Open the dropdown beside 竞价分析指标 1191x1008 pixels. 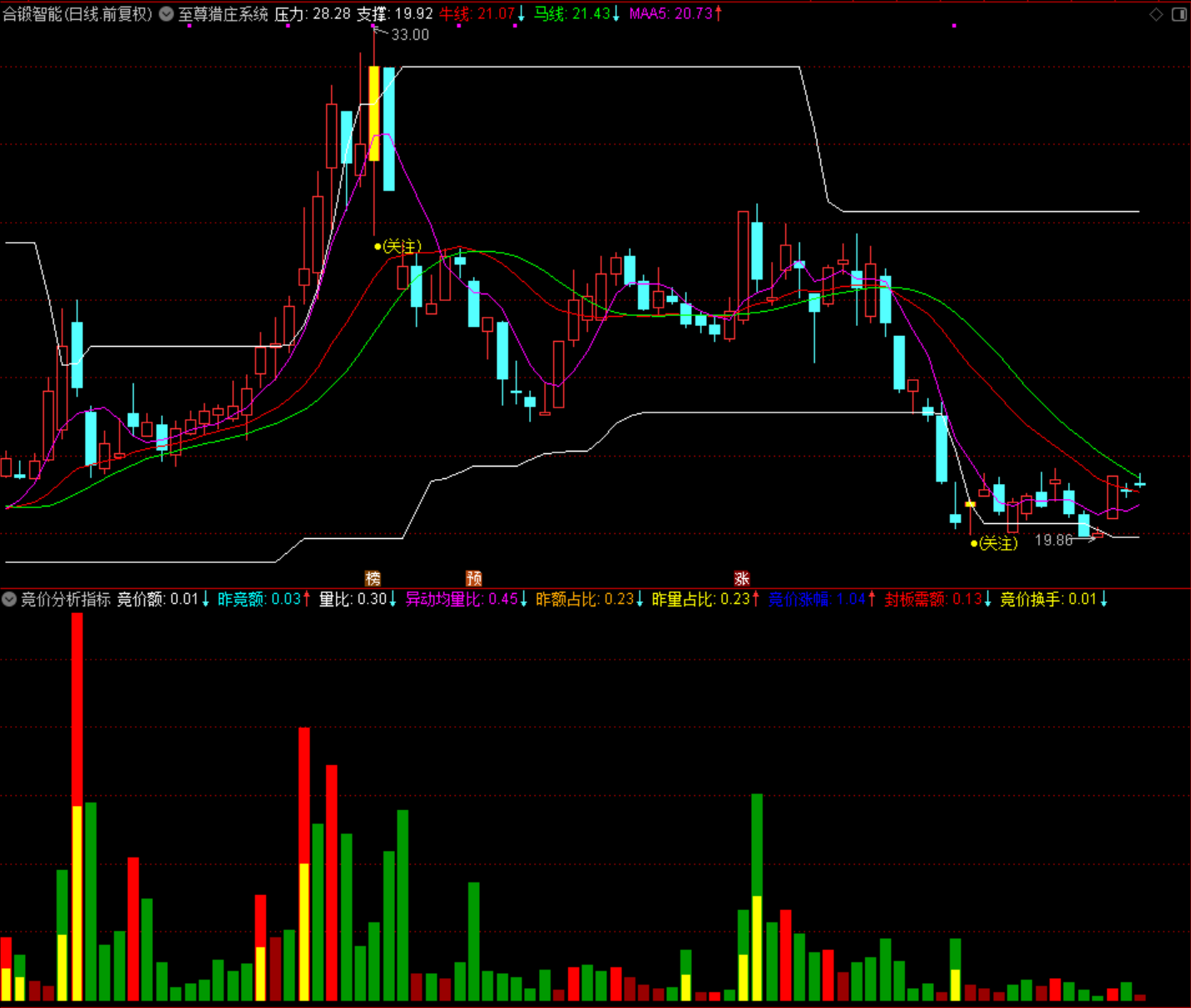[9, 599]
